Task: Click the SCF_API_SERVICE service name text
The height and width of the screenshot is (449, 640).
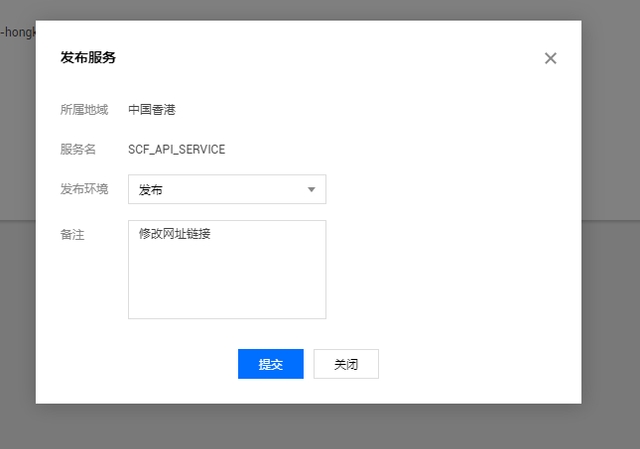Action: point(176,149)
